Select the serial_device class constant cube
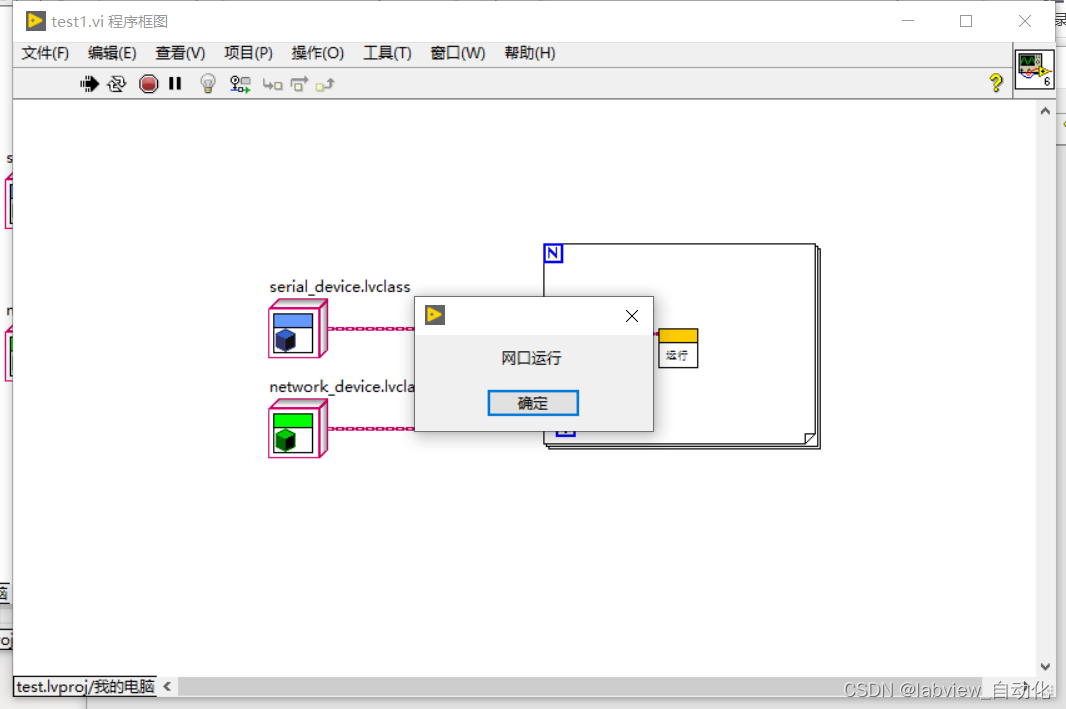1066x709 pixels. 298,329
